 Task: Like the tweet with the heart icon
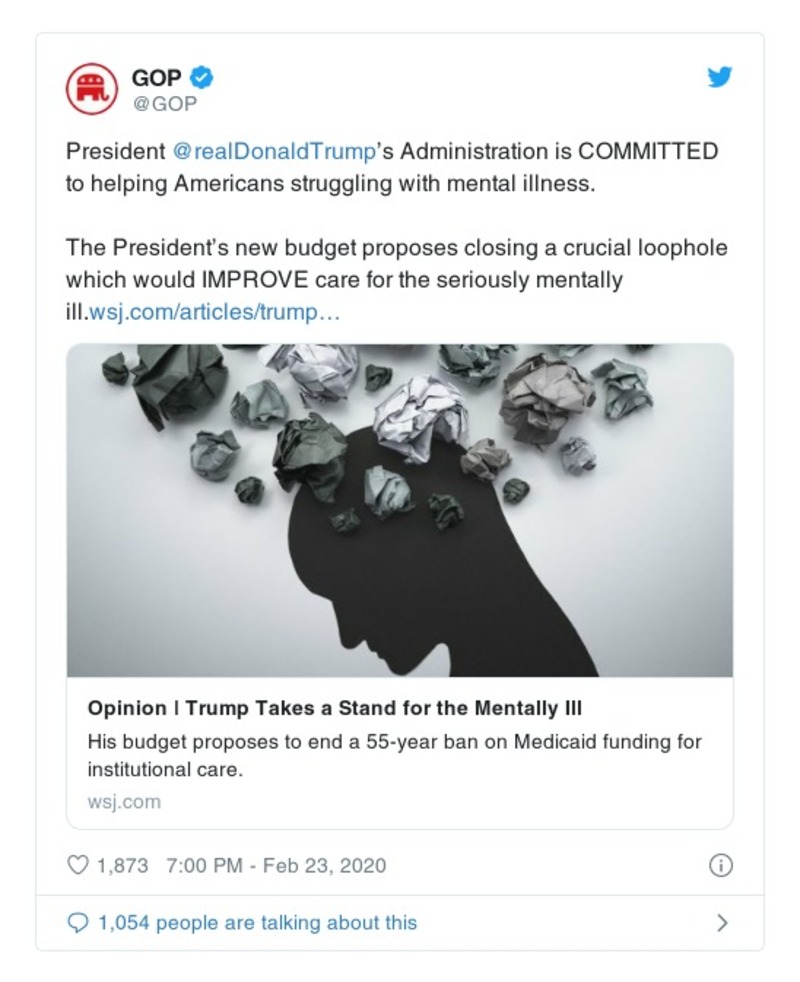click(77, 864)
